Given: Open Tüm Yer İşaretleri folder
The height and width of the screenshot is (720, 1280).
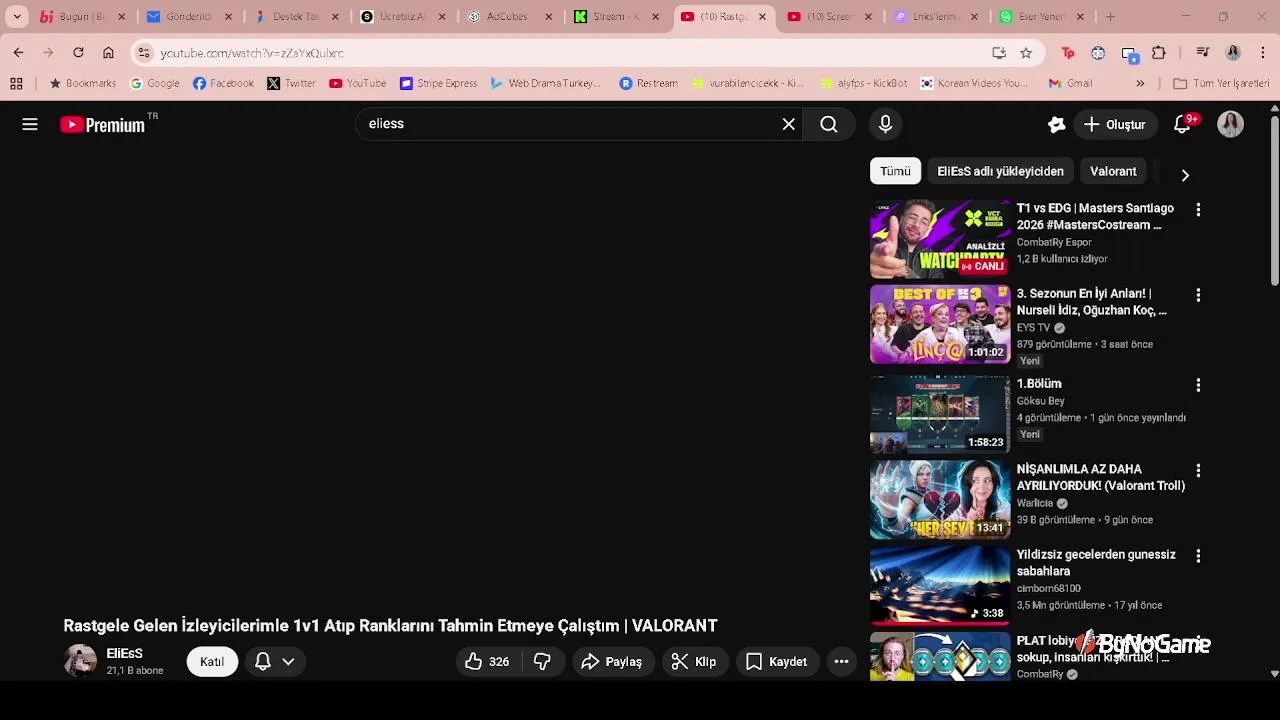Looking at the screenshot, I should point(1221,83).
